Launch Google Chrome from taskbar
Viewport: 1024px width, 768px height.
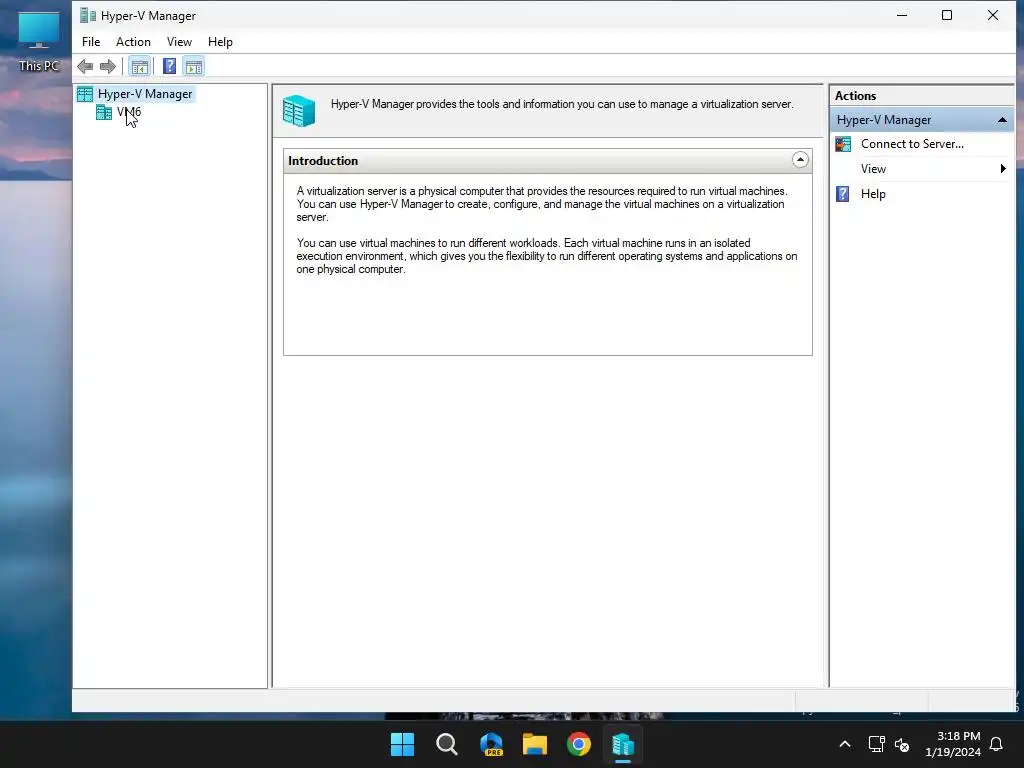[579, 744]
